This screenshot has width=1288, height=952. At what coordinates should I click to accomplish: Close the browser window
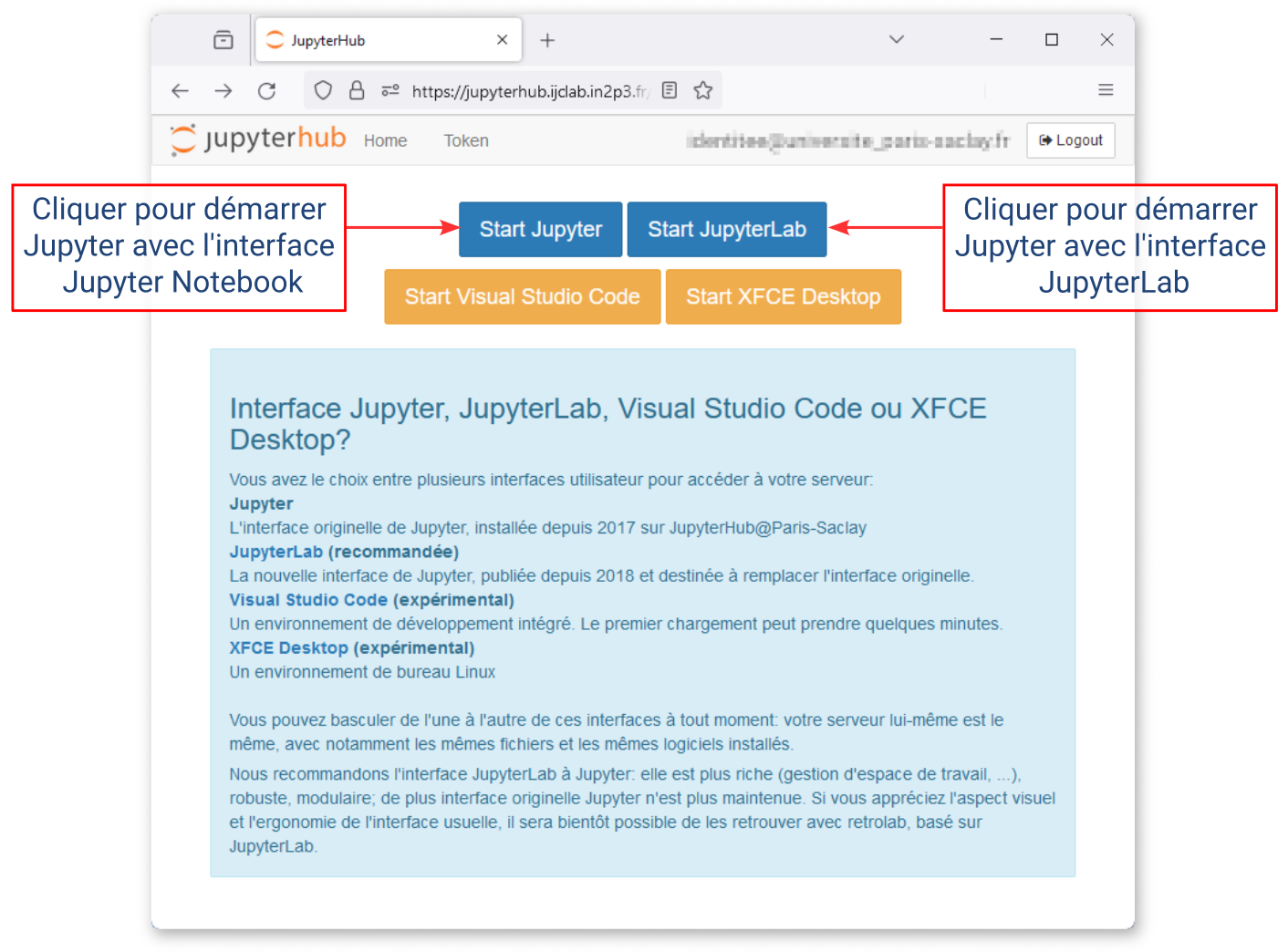pos(1106,39)
